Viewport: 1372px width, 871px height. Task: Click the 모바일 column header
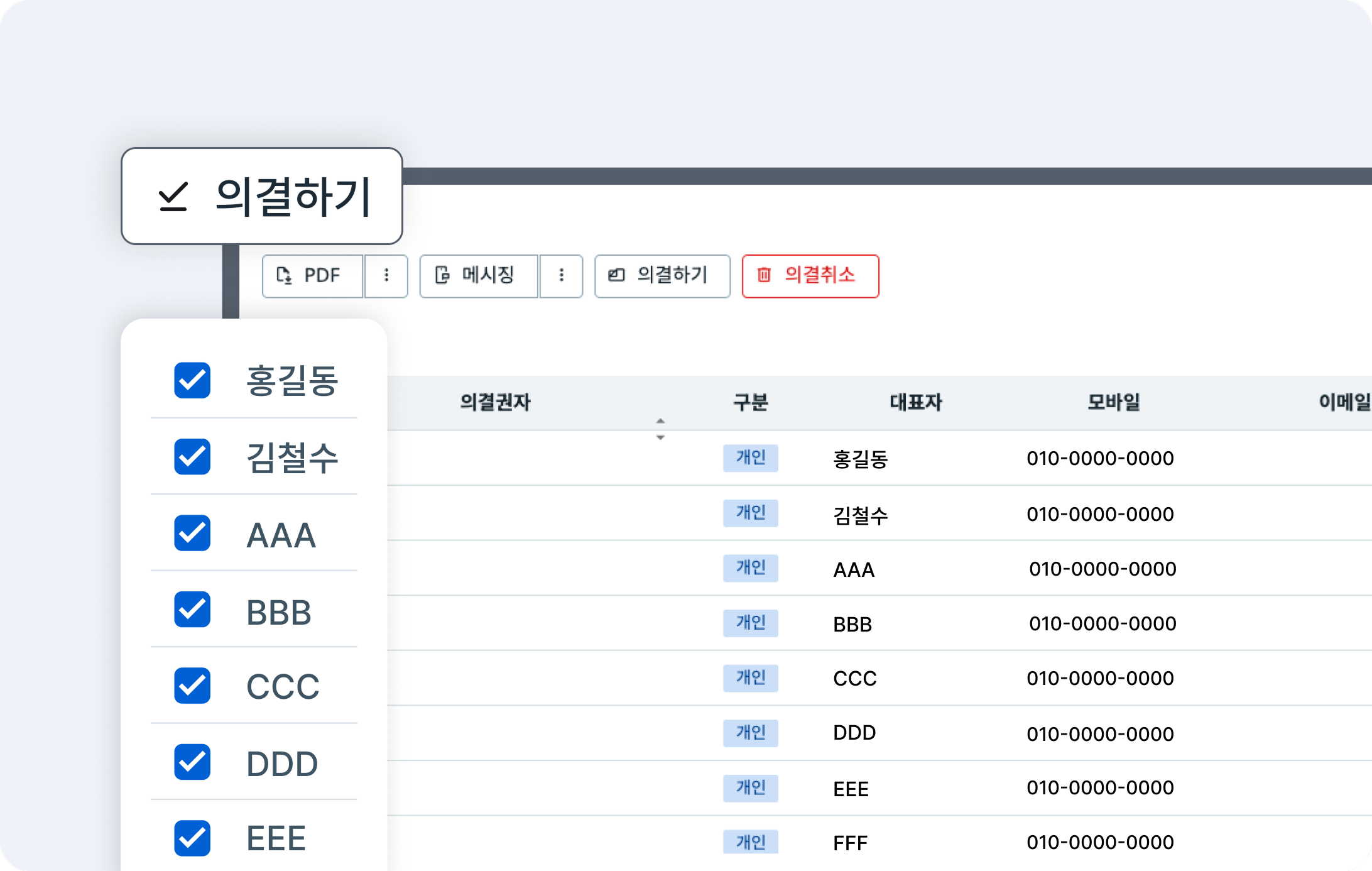click(1114, 402)
